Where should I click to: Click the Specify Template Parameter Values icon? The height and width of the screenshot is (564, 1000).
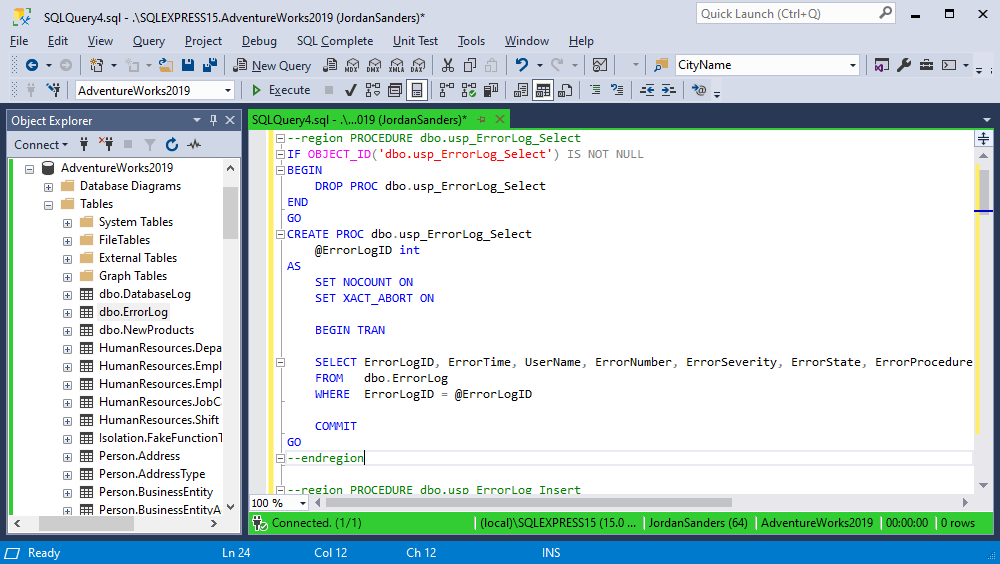pyautogui.click(x=699, y=90)
